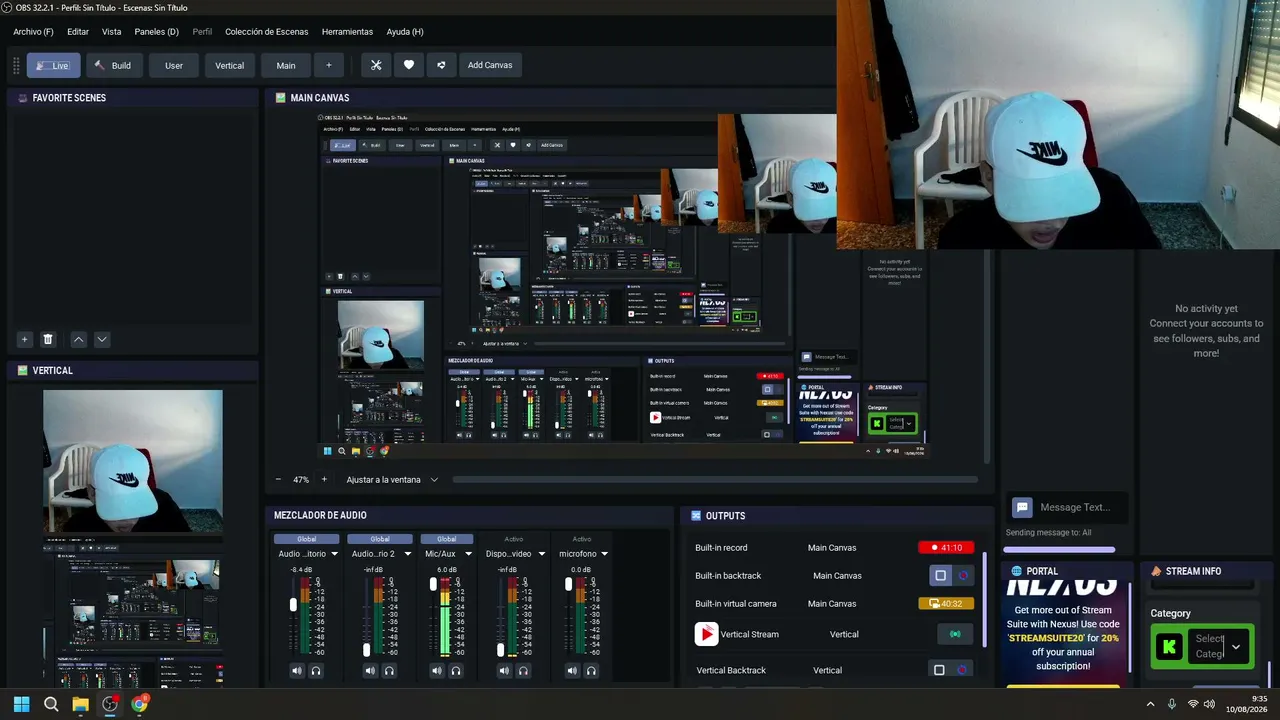Image resolution: width=1280 pixels, height=720 pixels.
Task: Open Windows Start menu
Action: [x=21, y=704]
